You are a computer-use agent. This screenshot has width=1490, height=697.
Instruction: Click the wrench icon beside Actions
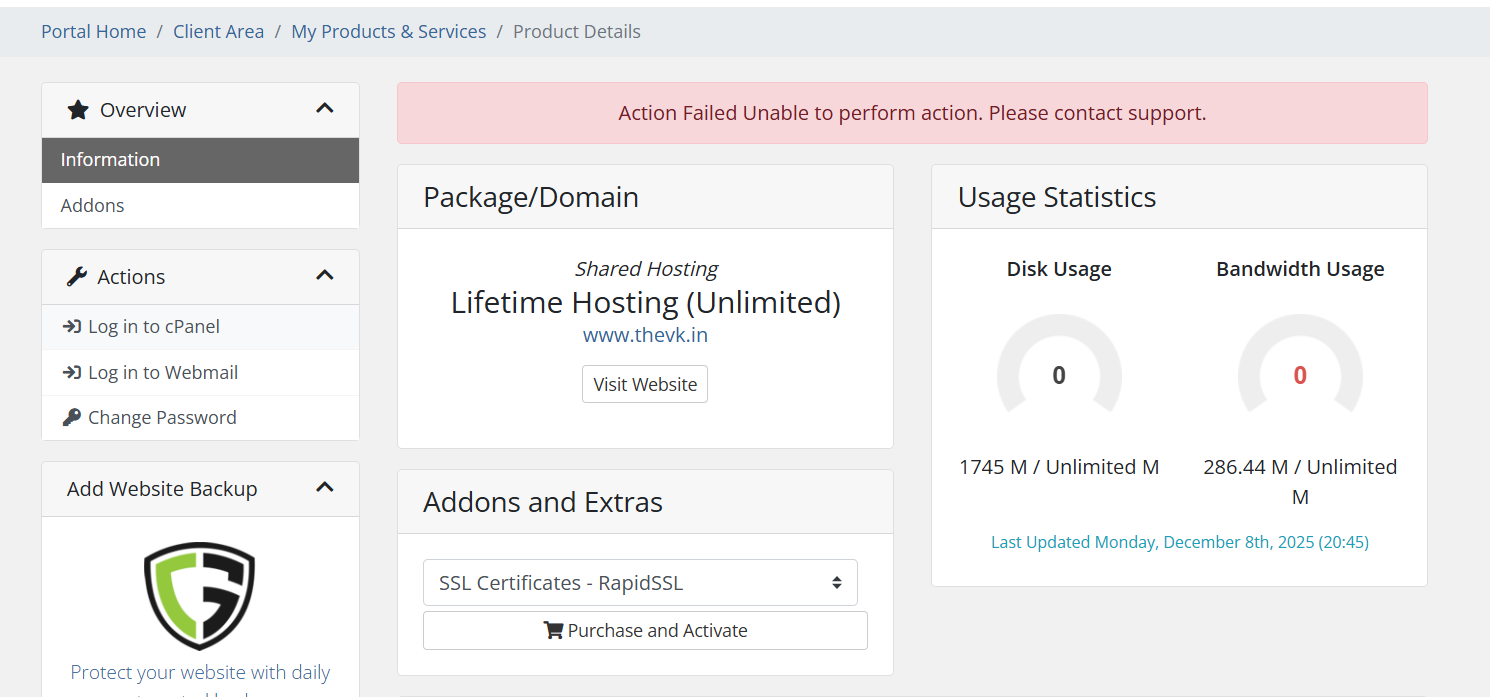tap(76, 277)
